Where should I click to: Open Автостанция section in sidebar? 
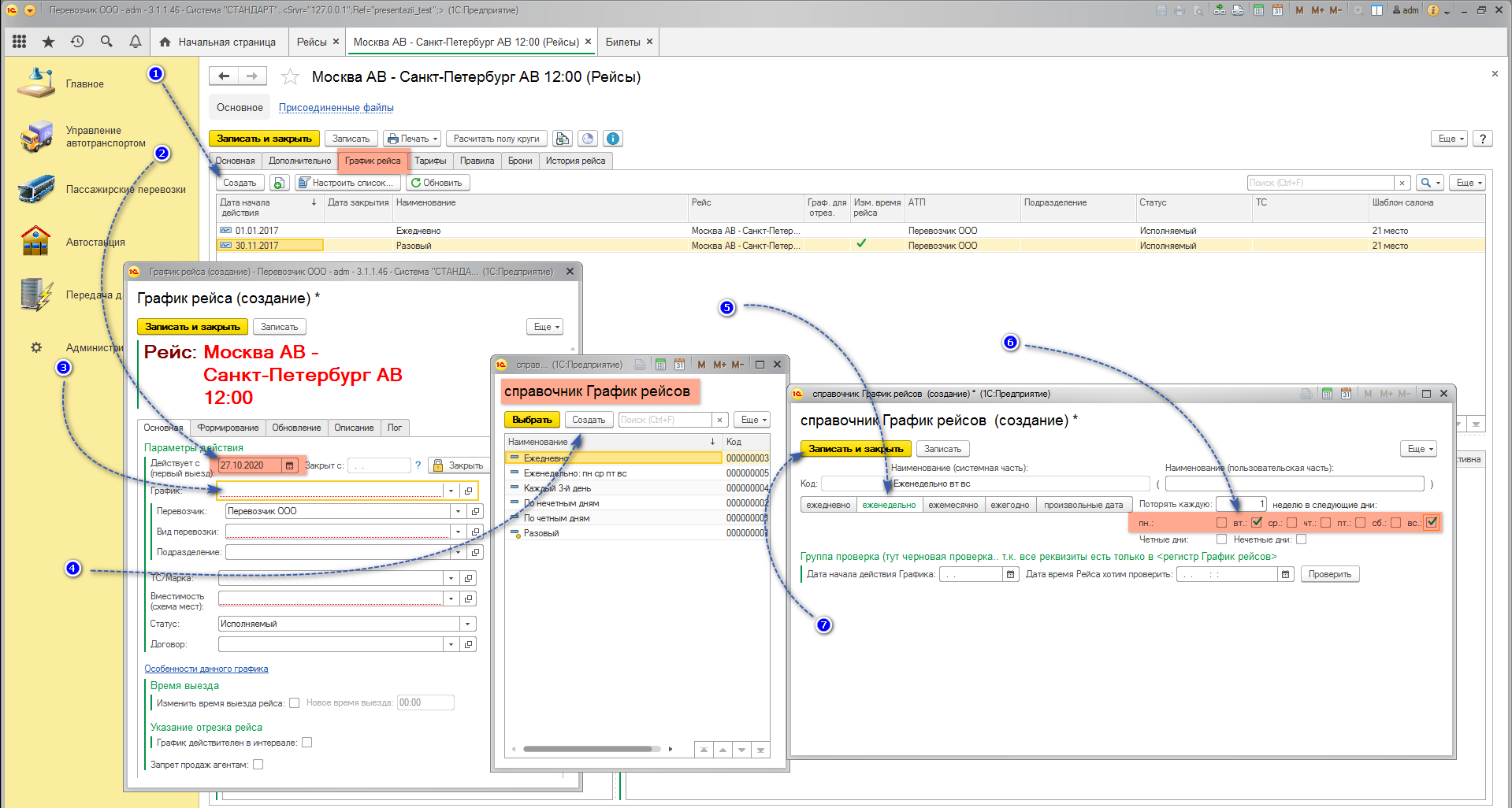(x=95, y=243)
